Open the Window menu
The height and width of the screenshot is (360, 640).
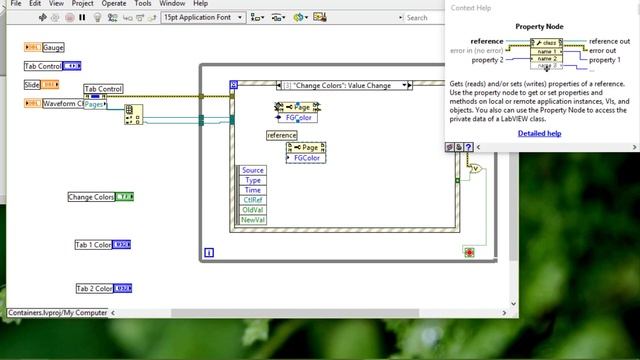tap(172, 4)
